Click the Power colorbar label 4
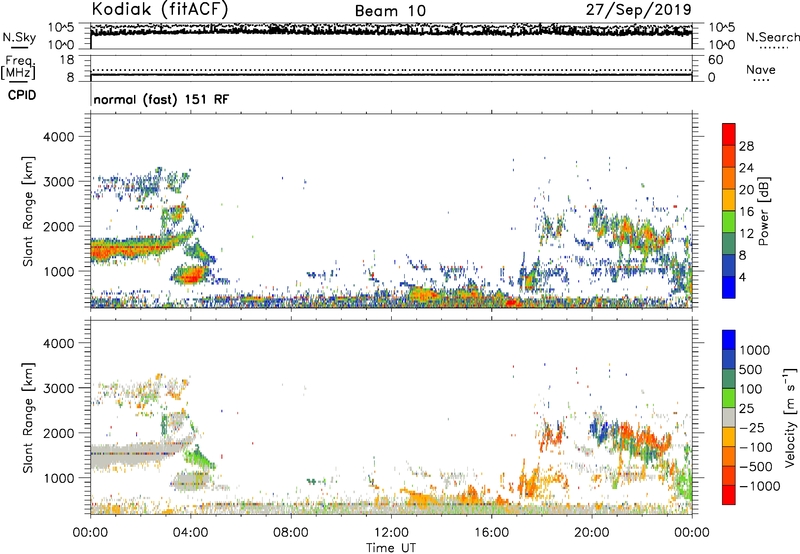The image size is (800, 554). pos(743,277)
